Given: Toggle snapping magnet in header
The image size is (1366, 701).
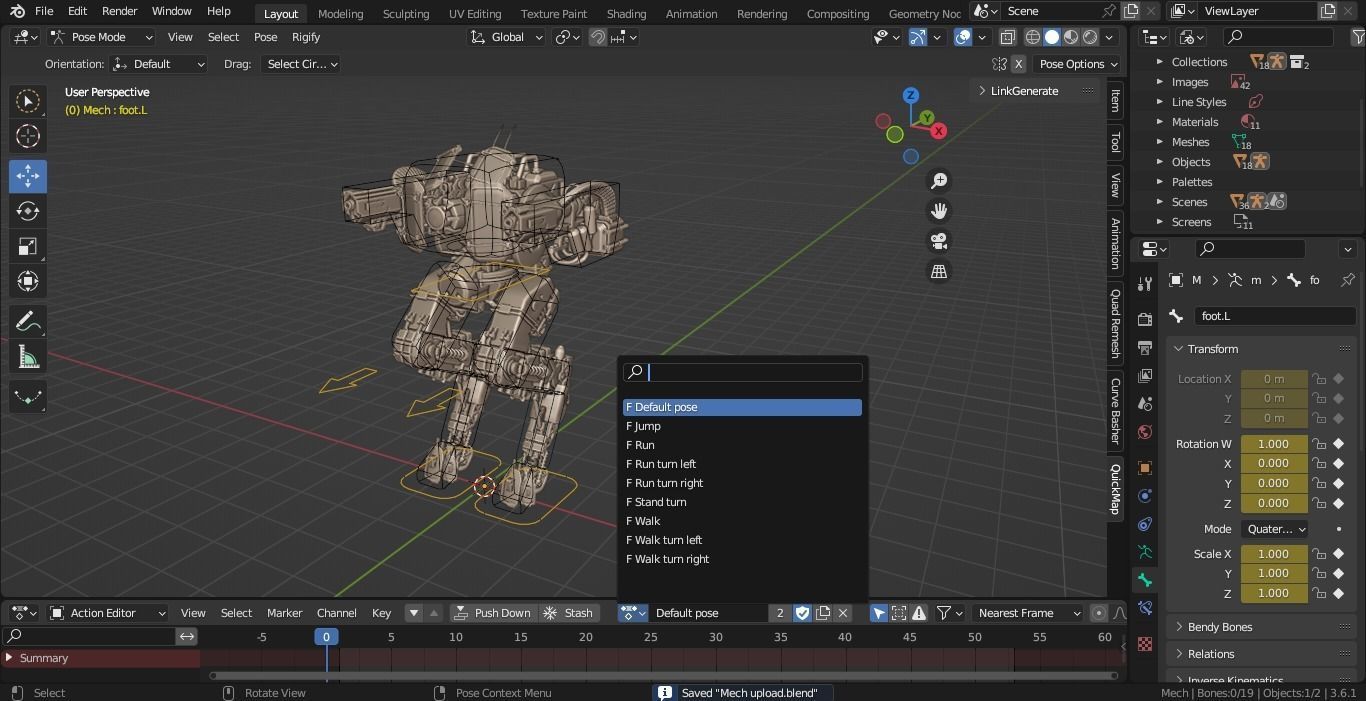Looking at the screenshot, I should coord(598,37).
